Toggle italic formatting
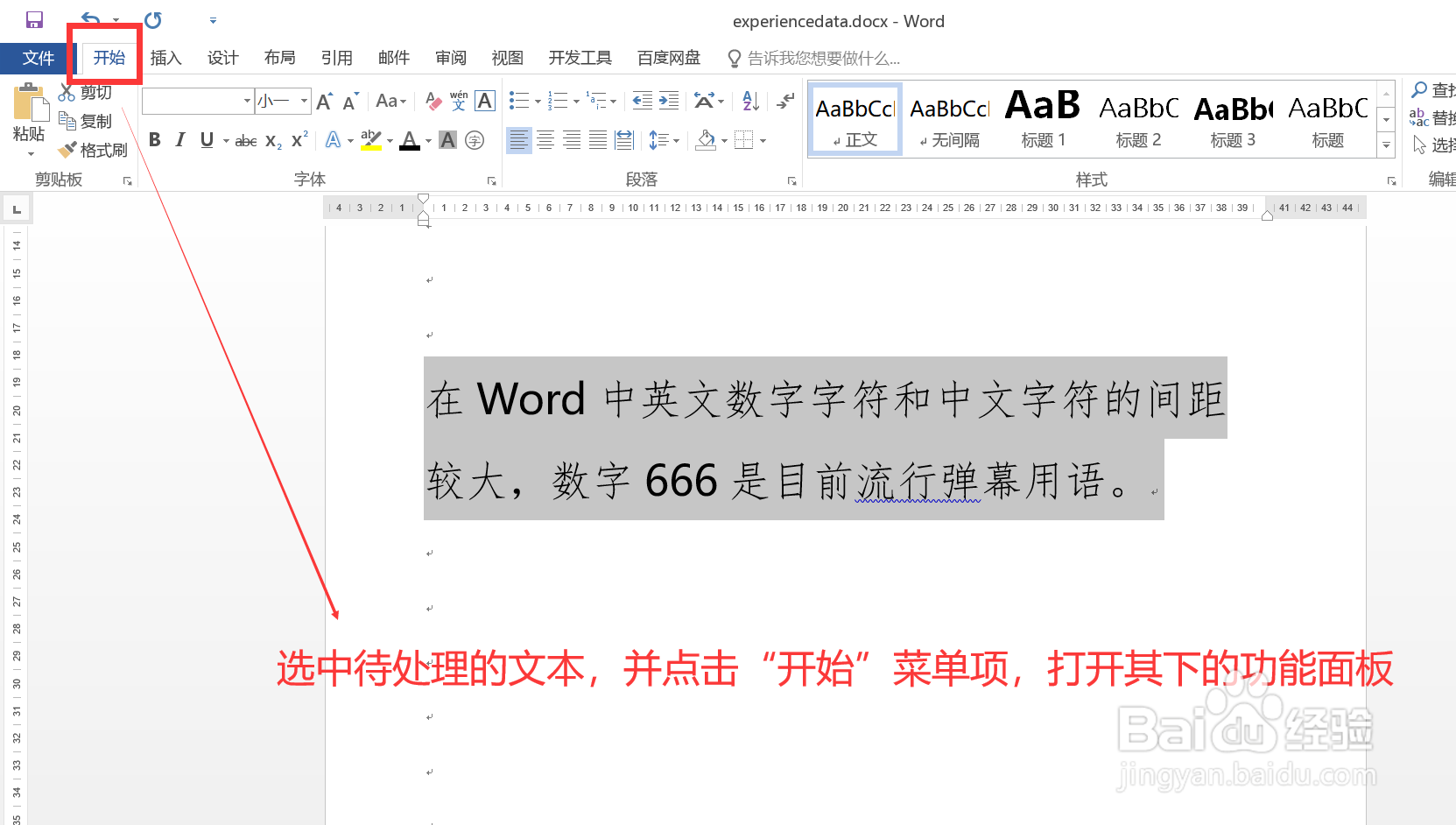Viewport: 1456px width, 825px height. click(180, 139)
